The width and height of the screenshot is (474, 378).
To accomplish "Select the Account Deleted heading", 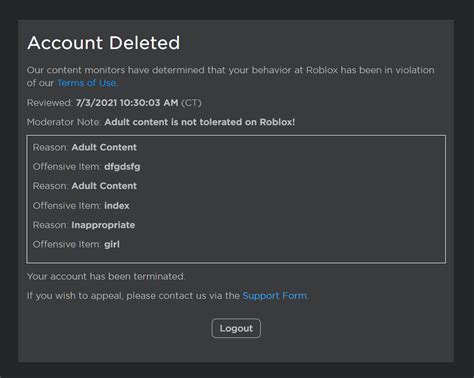I will (104, 43).
